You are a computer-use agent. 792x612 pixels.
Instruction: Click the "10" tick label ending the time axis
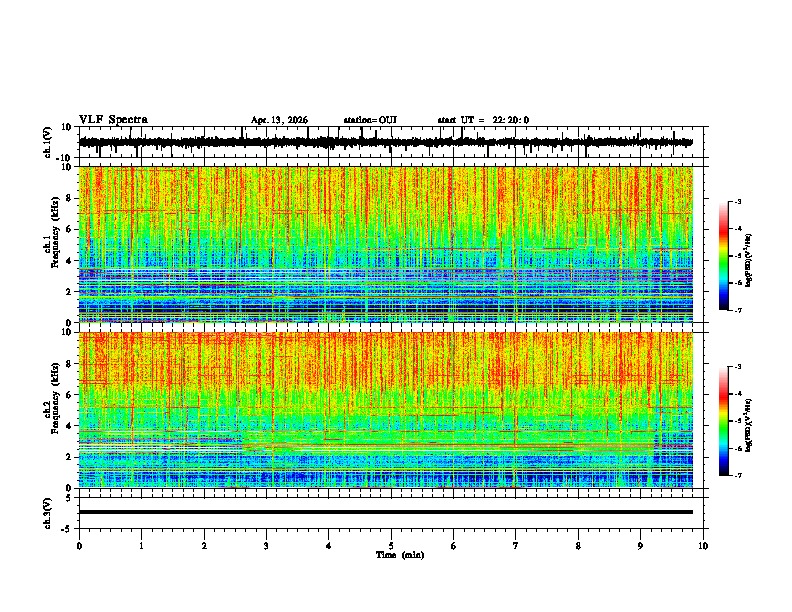703,546
